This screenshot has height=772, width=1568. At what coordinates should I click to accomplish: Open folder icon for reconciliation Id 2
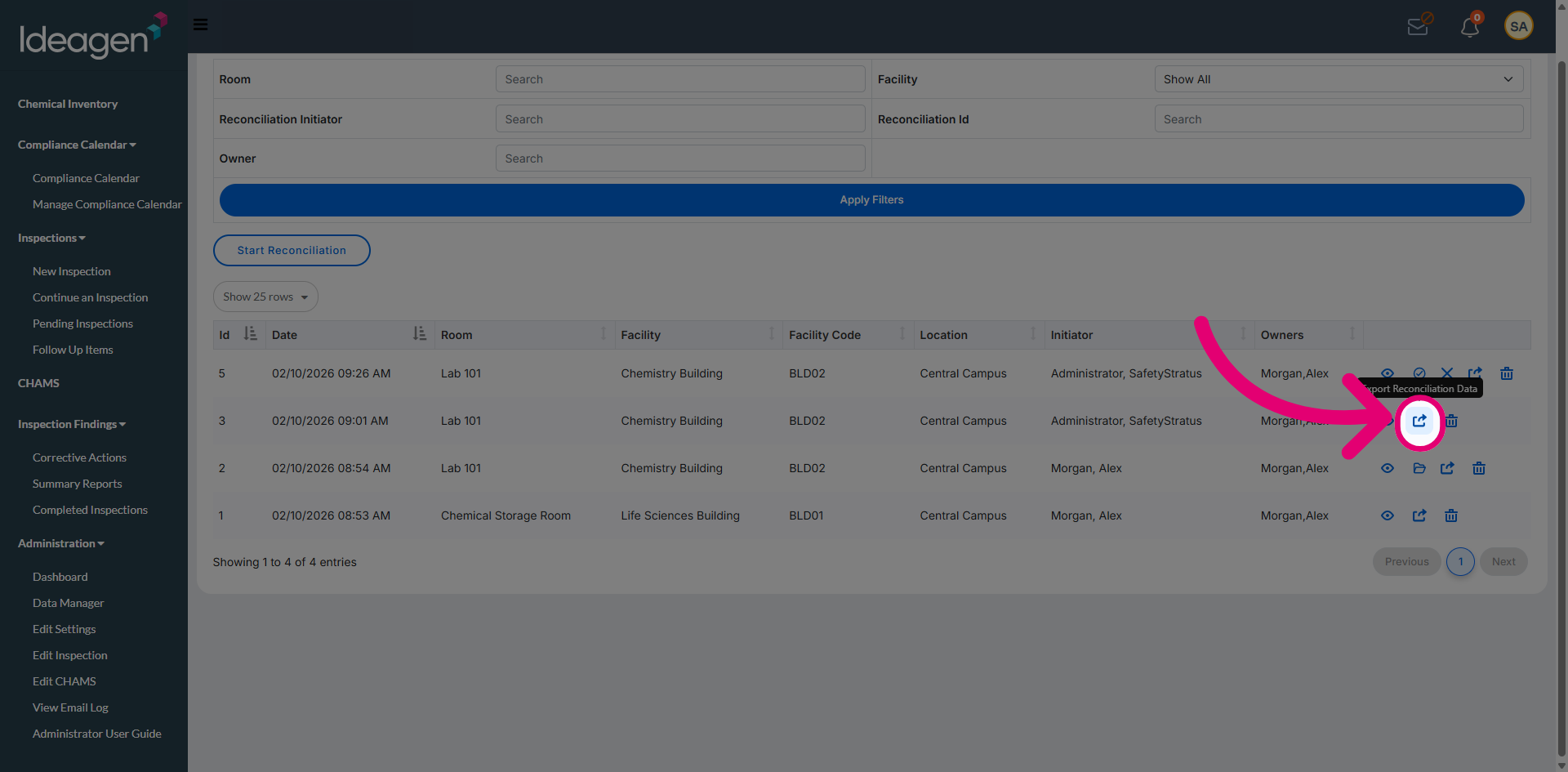click(x=1419, y=468)
